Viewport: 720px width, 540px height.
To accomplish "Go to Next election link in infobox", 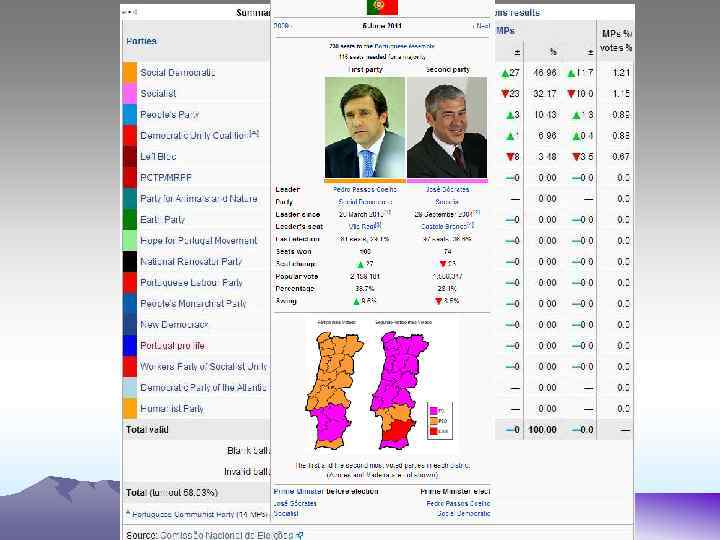I will pos(483,26).
